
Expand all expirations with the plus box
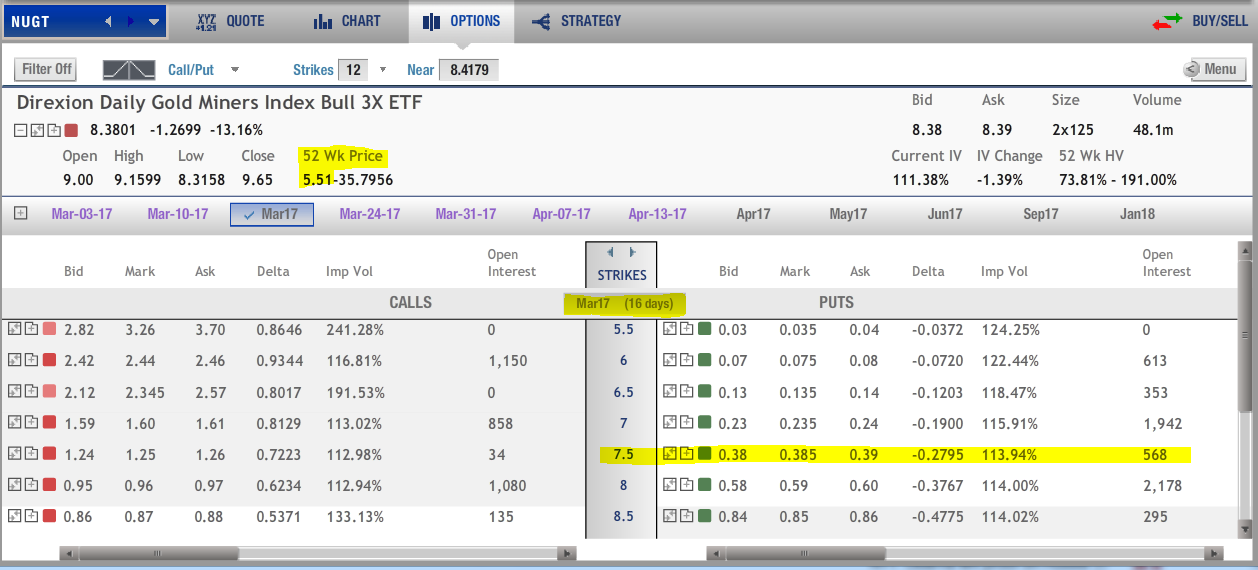(x=21, y=213)
